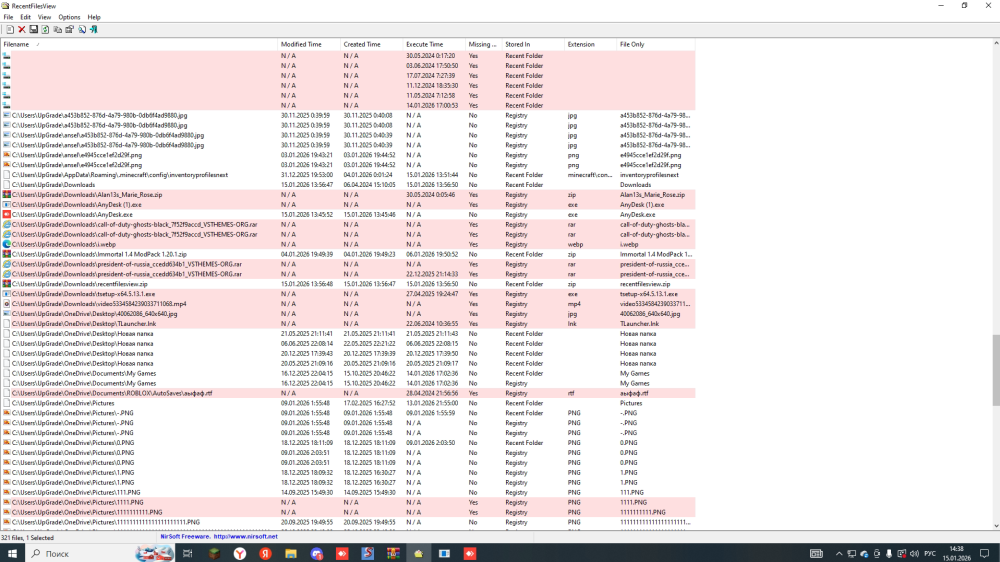Click the Open Selected File toolbar icon
Screen dimensions: 1000x562
click(x=10, y=29)
